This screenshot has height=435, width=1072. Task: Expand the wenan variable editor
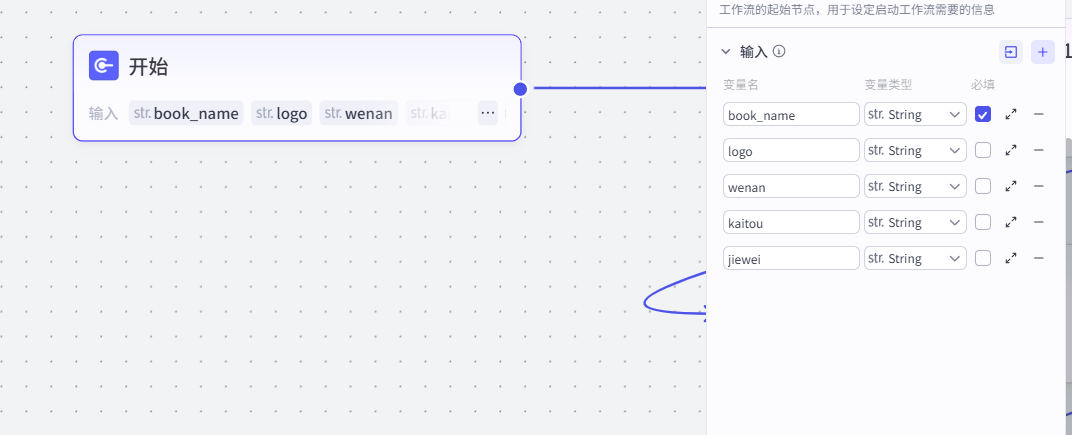point(1011,186)
